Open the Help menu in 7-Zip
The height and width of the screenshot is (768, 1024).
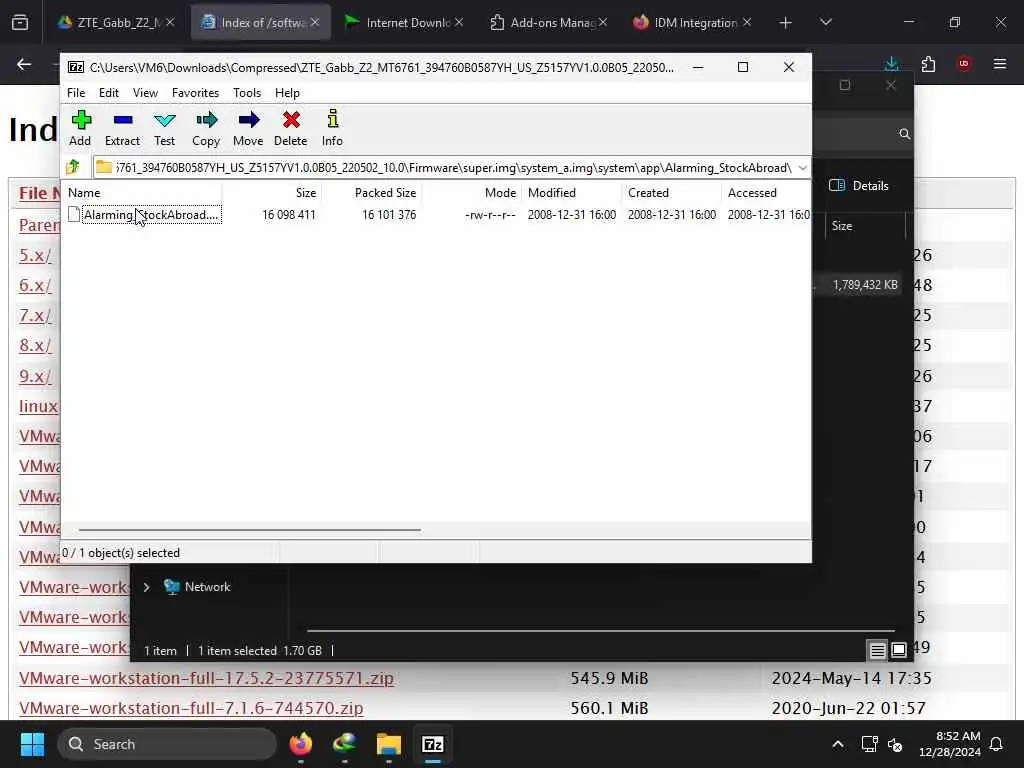(287, 93)
